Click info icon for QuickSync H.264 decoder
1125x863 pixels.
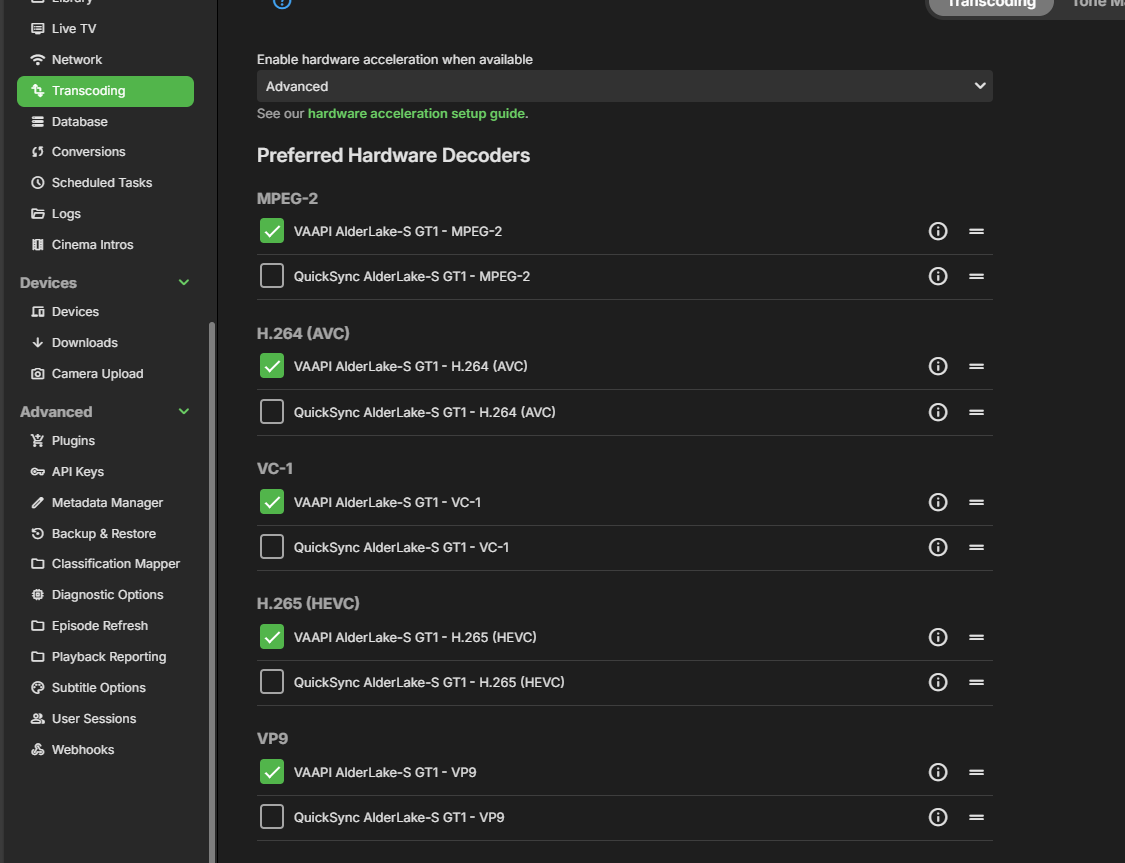tap(938, 412)
